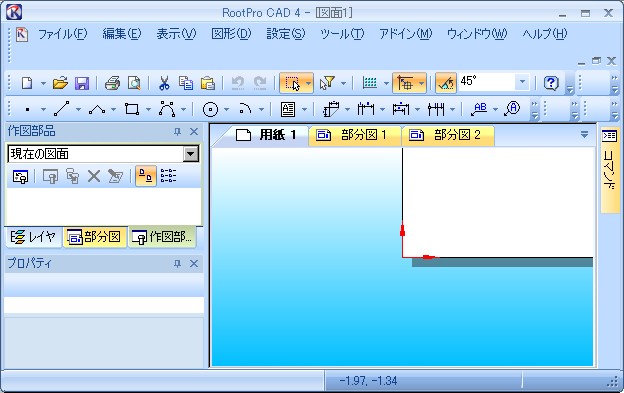Open dropdown arrow next to New icon
The width and height of the screenshot is (624, 393).
pyautogui.click(x=43, y=84)
